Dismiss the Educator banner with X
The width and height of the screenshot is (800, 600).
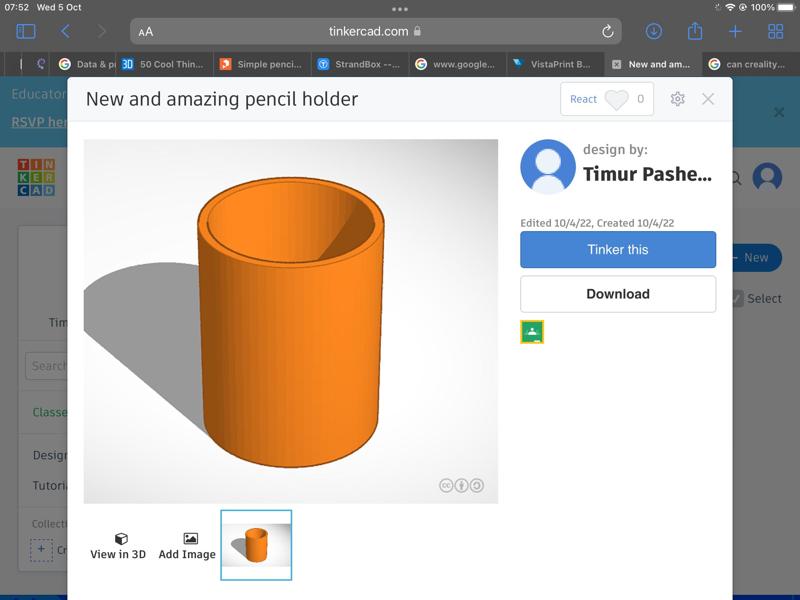point(779,112)
